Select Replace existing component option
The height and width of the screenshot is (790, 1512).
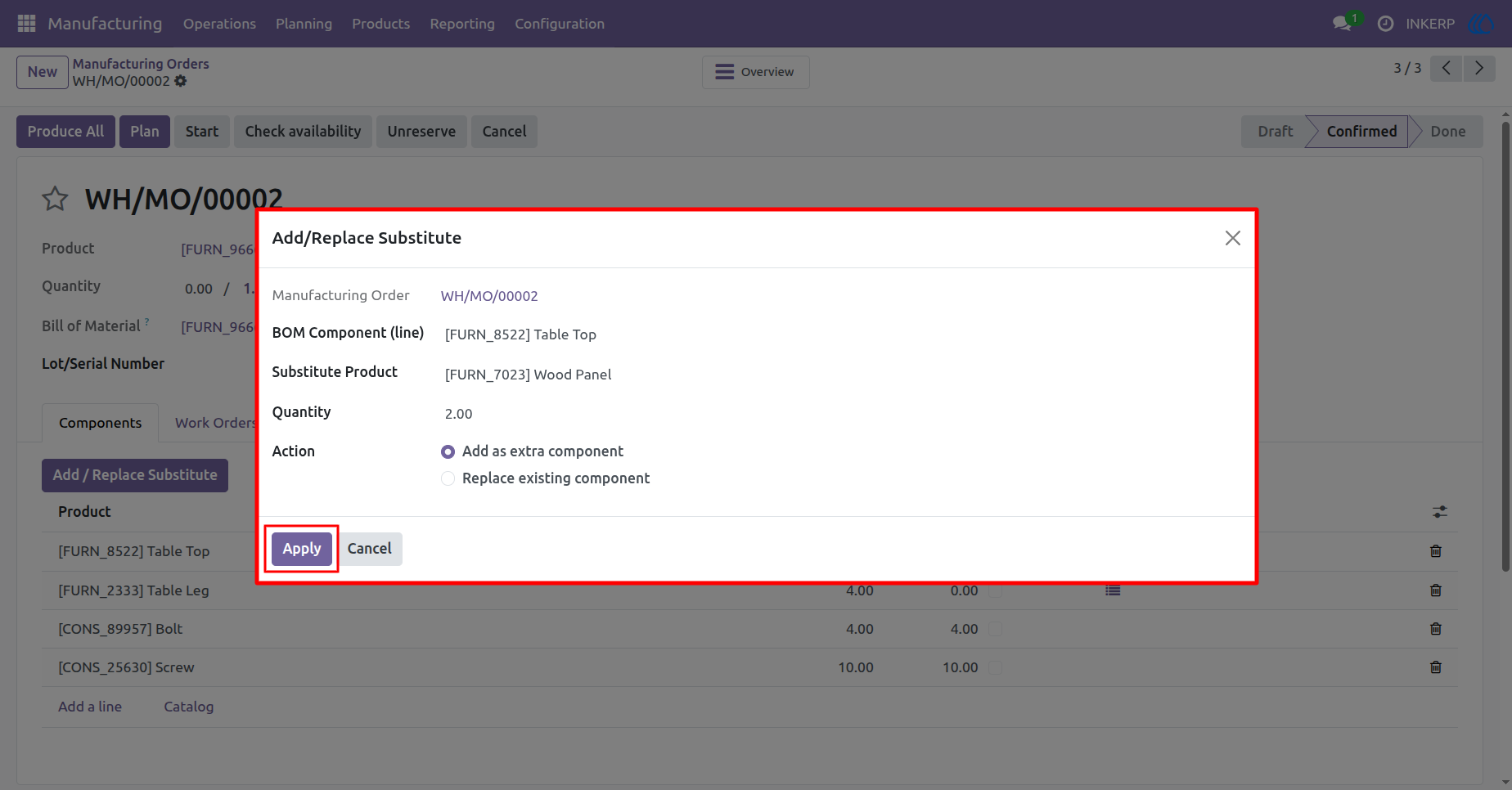pos(448,478)
